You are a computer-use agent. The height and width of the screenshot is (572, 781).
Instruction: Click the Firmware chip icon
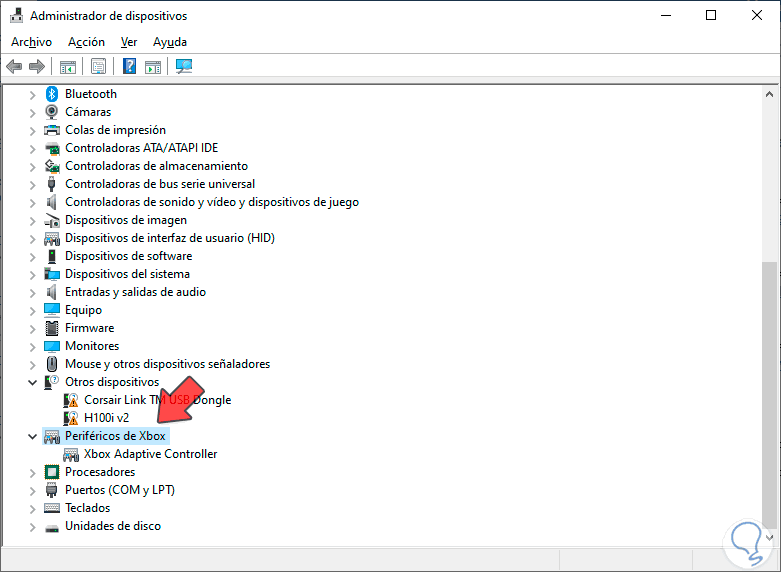point(52,328)
